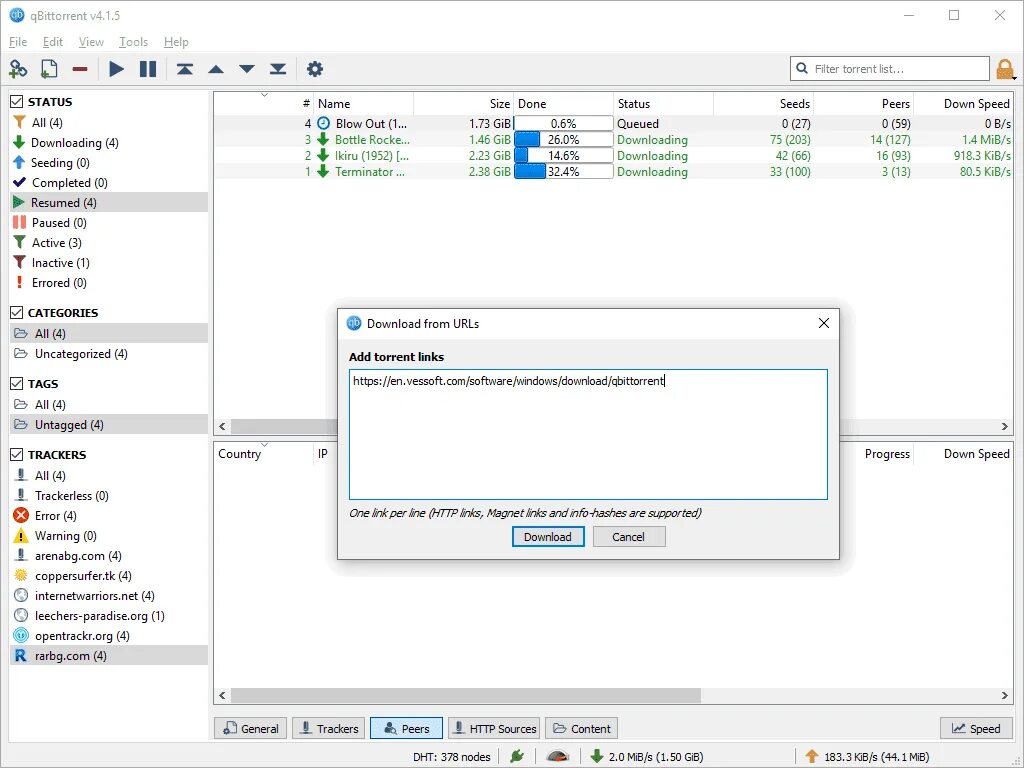Viewport: 1024px width, 768px height.
Task: Click the Ikiru progress bar at 14.6%
Action: (564, 155)
